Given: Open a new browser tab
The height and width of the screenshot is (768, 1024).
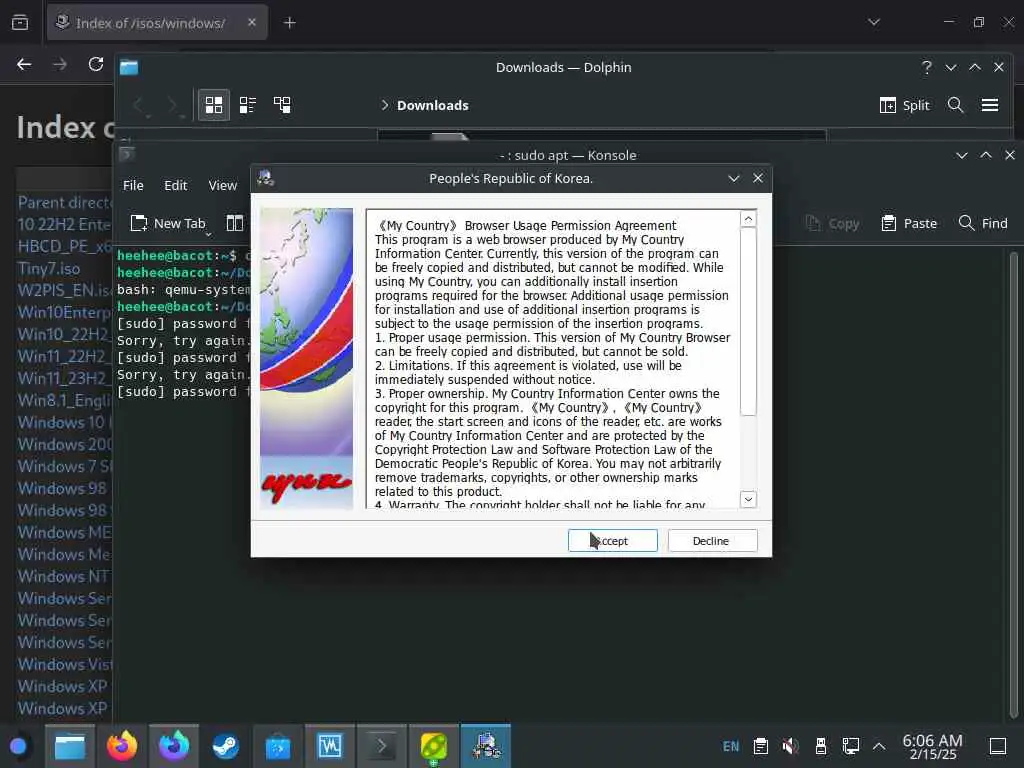Looking at the screenshot, I should 290,23.
